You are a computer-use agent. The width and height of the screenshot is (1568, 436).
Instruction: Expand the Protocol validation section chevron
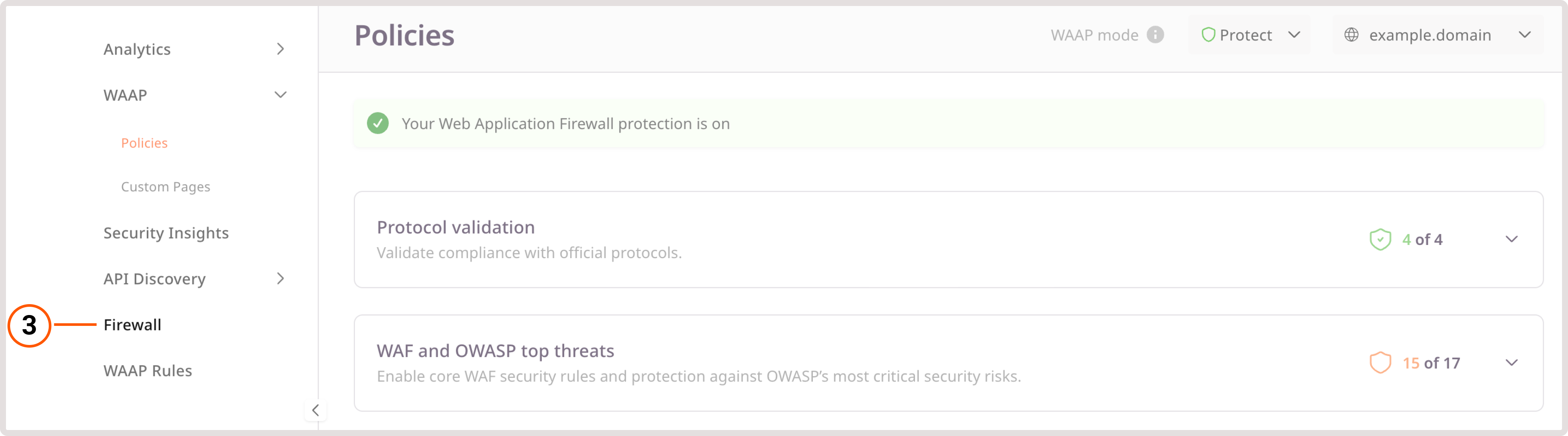pos(1511,239)
